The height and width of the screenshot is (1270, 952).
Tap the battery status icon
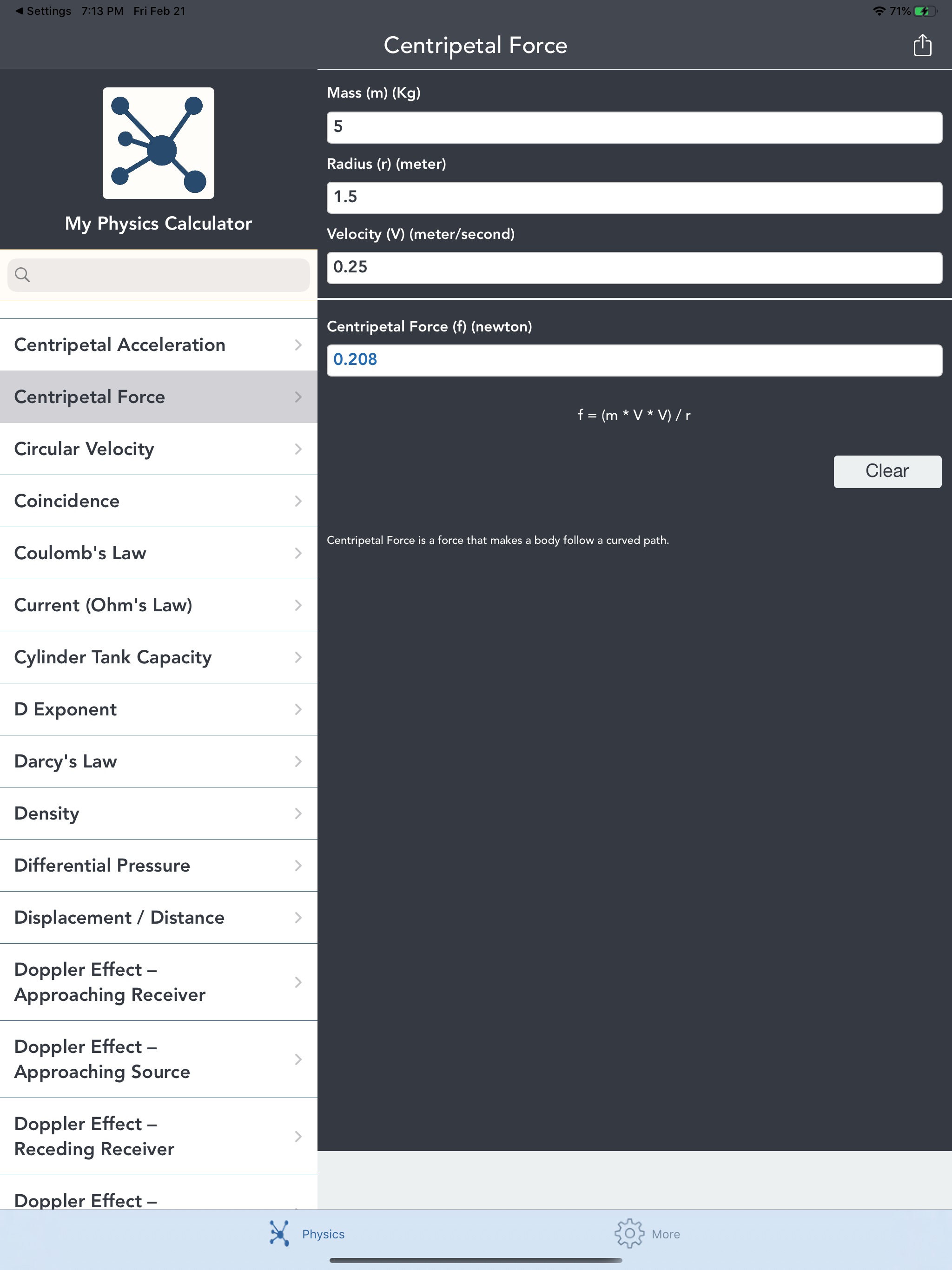pos(925,11)
